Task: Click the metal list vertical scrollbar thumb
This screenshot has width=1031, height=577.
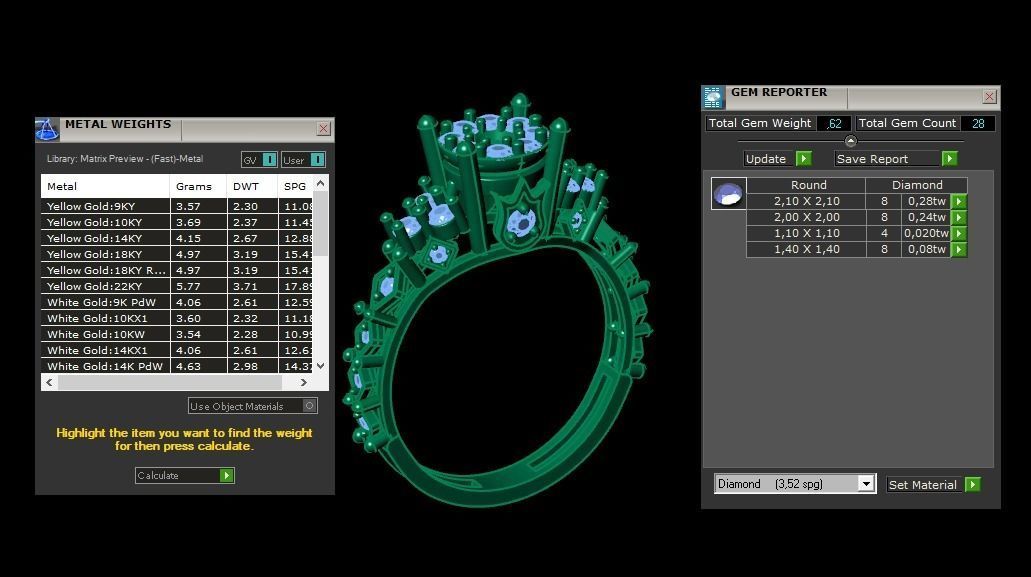Action: [320, 223]
